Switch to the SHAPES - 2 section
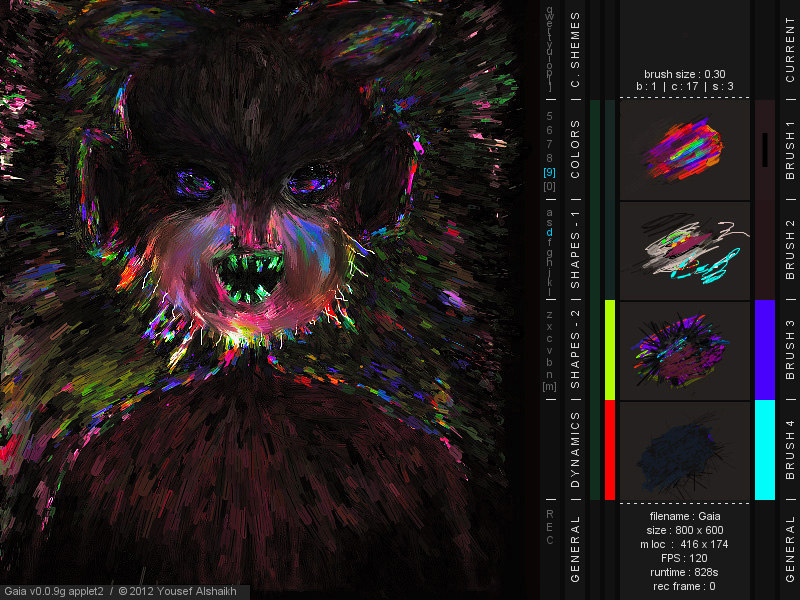 (576, 349)
